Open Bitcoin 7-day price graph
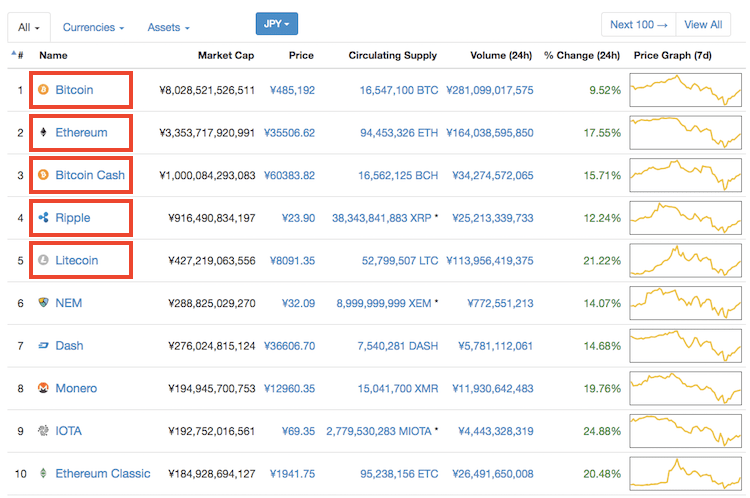Screen dimensions: 750x498 685,89
